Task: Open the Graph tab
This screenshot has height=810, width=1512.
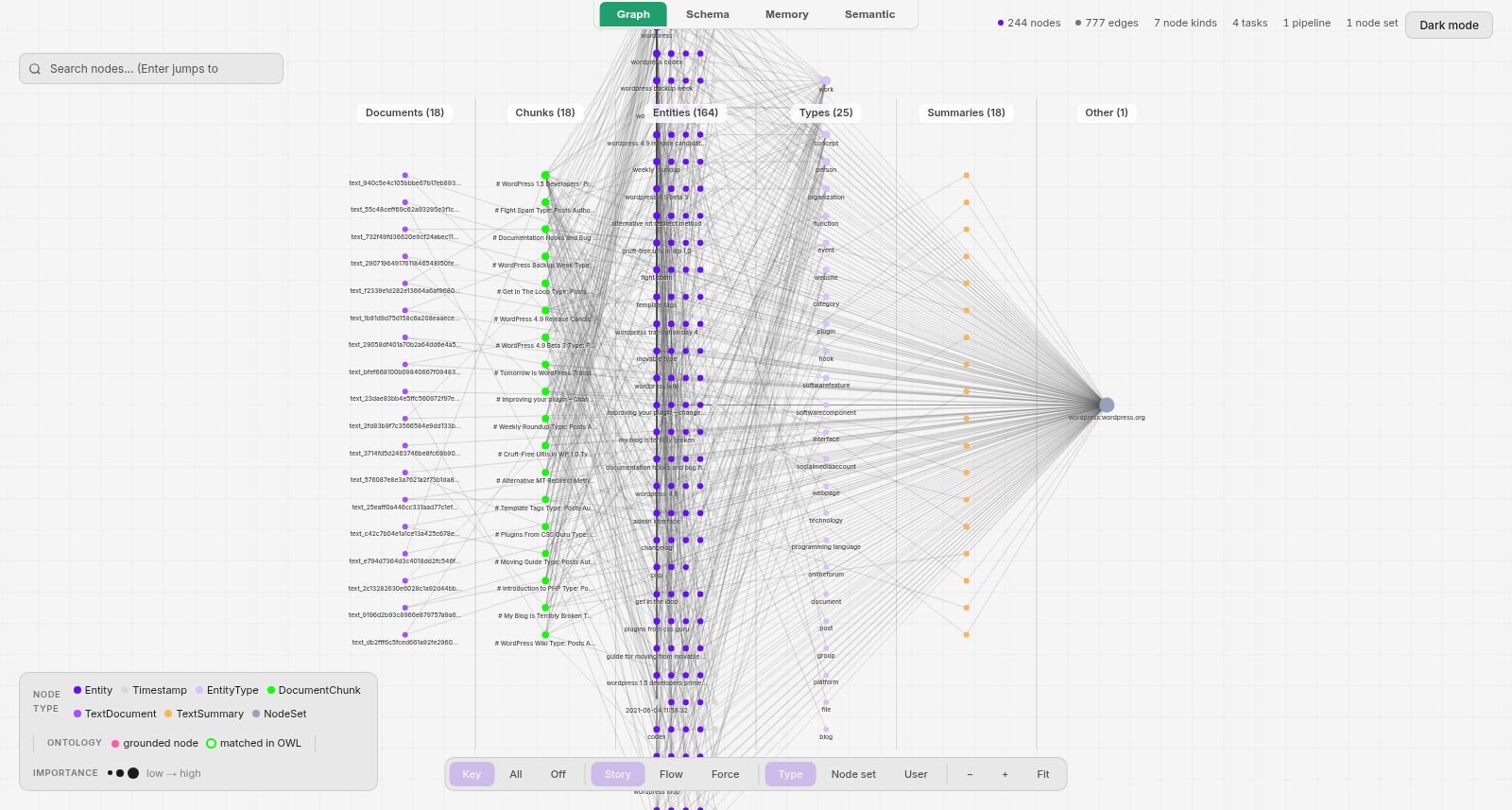Action: tap(633, 14)
